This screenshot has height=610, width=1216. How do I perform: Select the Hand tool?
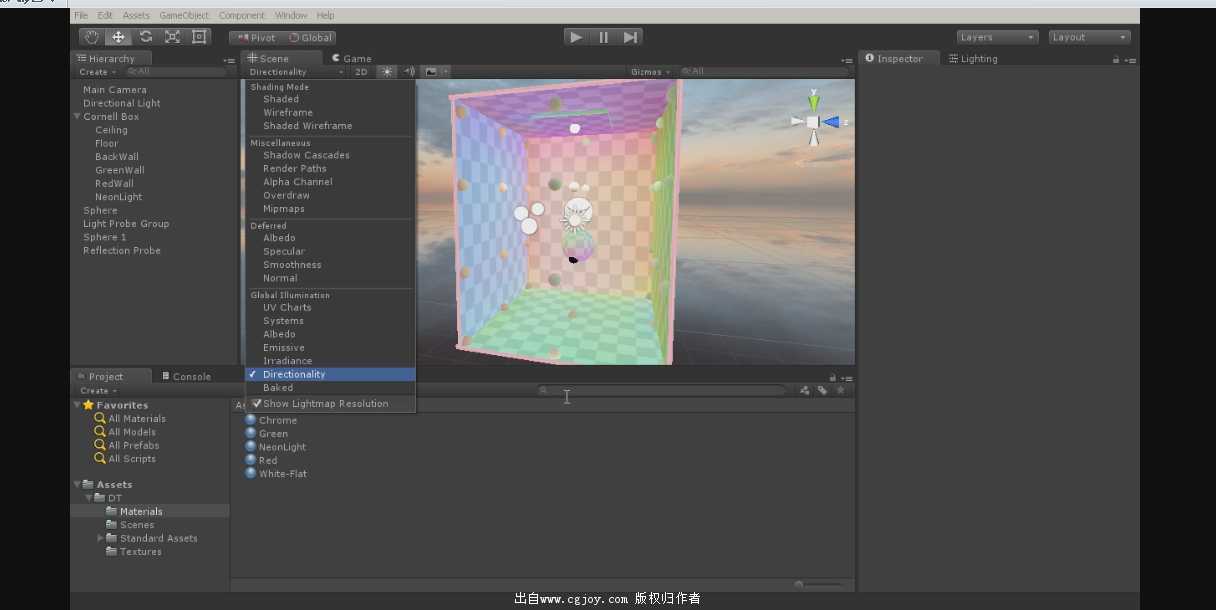pos(90,36)
